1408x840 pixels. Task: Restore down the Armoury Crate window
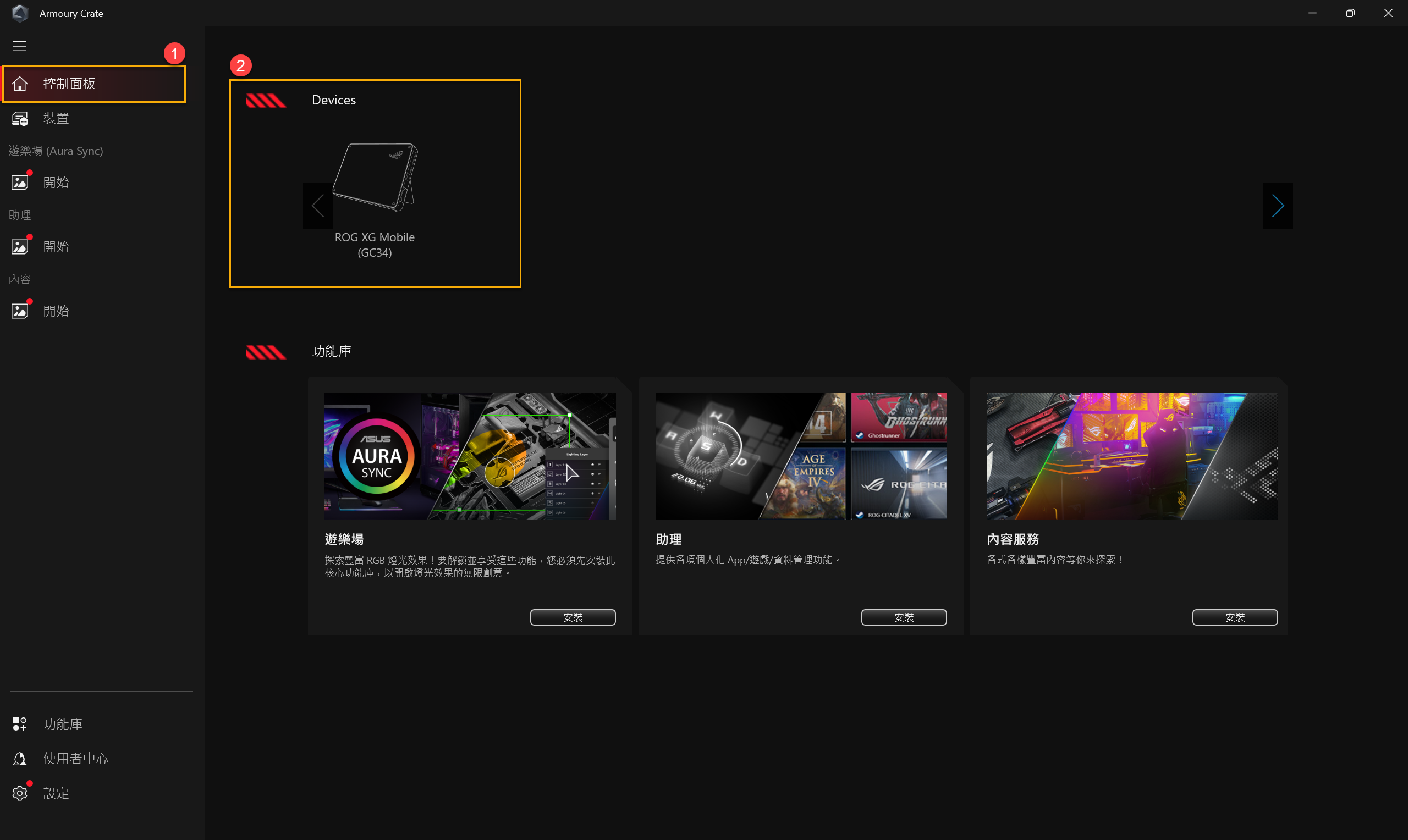(x=1350, y=13)
